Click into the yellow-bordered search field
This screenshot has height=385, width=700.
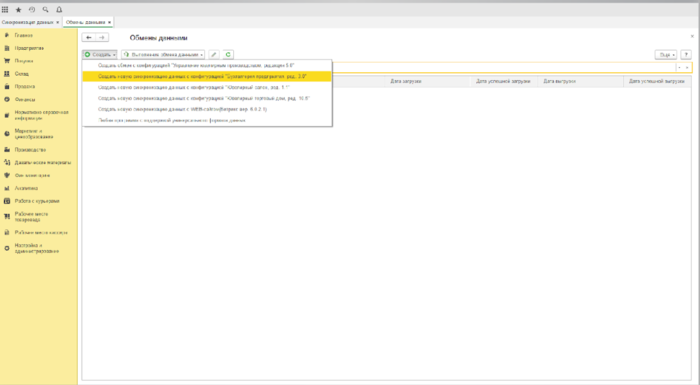[x=503, y=67]
